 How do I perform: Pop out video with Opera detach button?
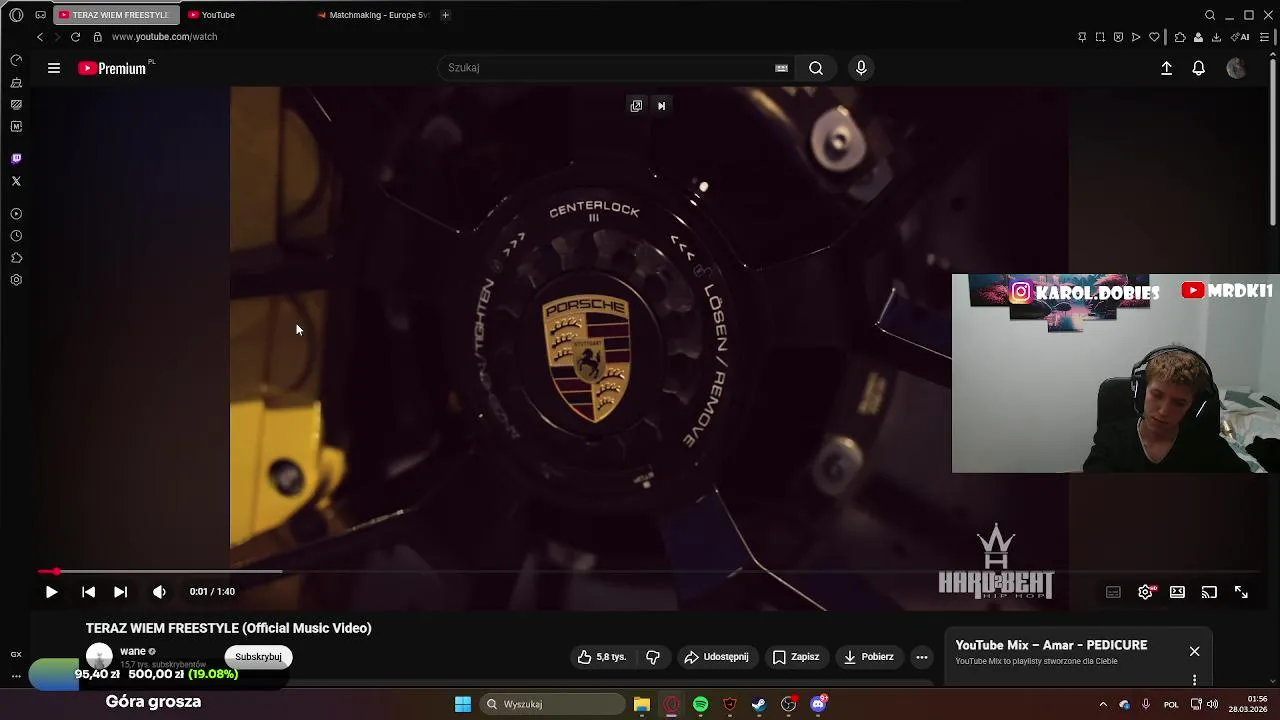(636, 105)
